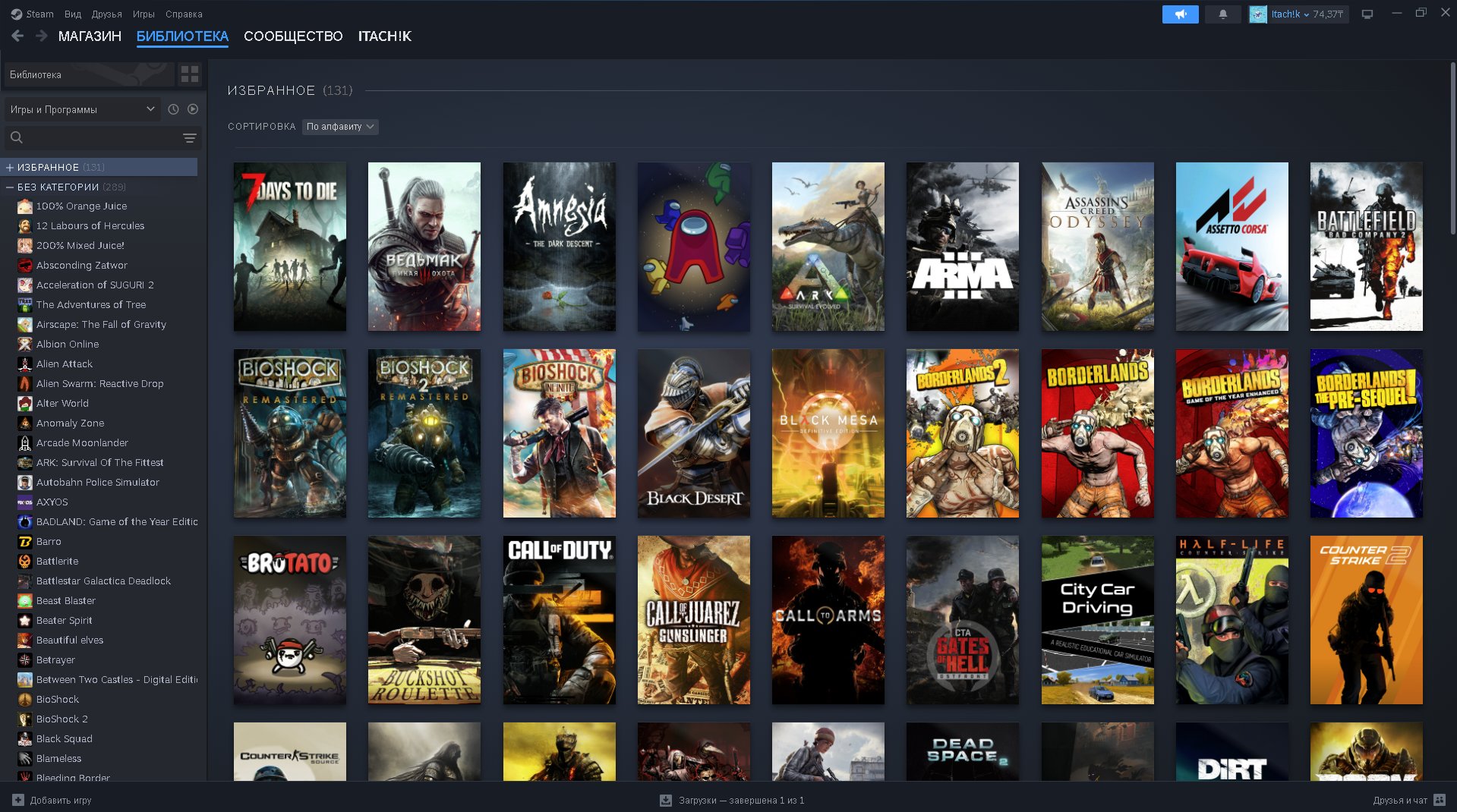The image size is (1457, 812).
Task: Open the Borderlands 2 cover
Action: 963,433
